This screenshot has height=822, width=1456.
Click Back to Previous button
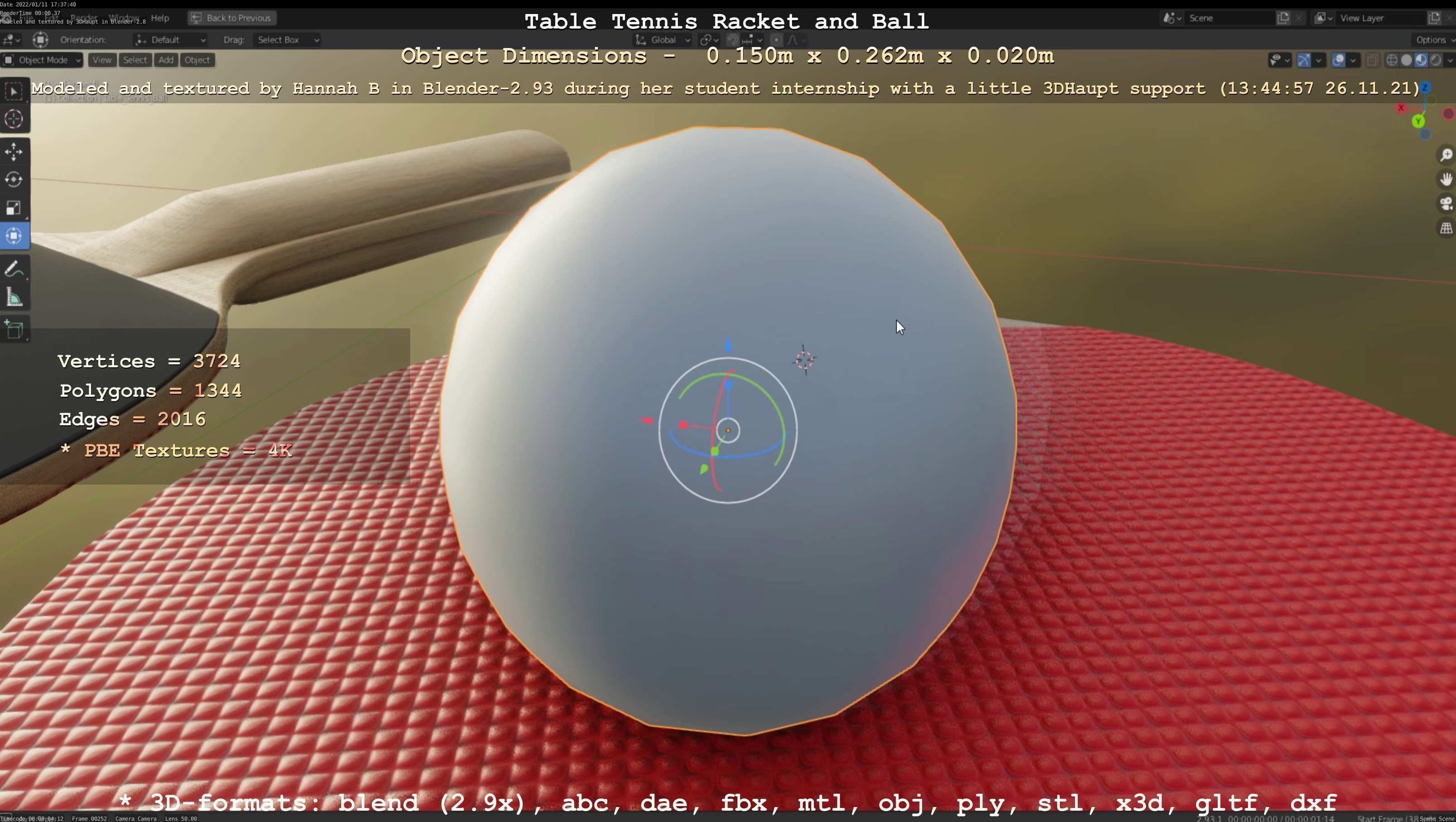click(232, 18)
